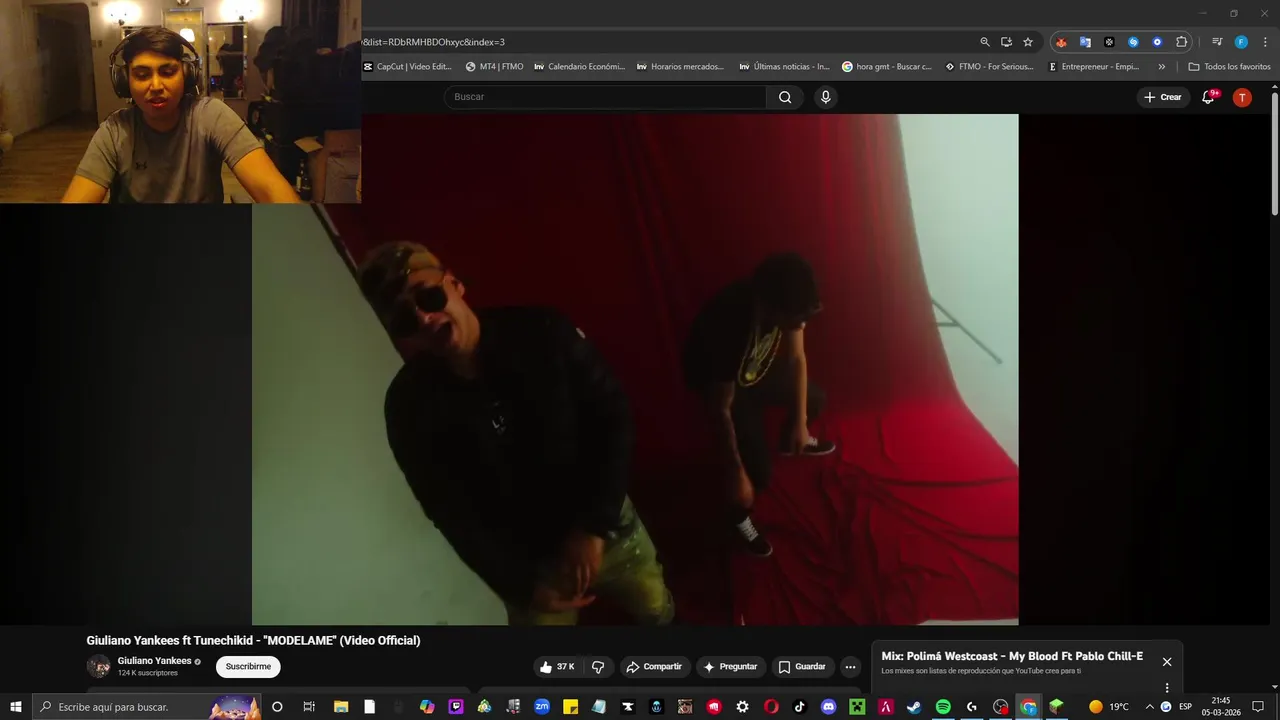Bookmark this page with the star icon
Screen dimensions: 1280x720
(x=1028, y=42)
